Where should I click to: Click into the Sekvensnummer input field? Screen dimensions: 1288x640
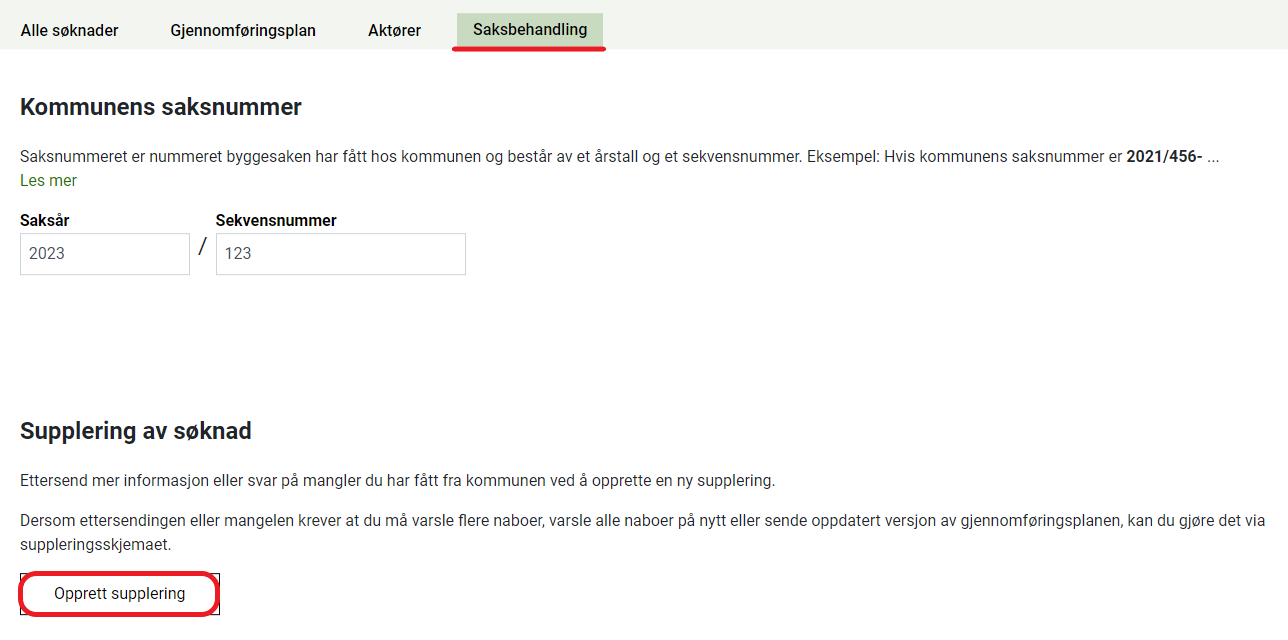point(340,254)
